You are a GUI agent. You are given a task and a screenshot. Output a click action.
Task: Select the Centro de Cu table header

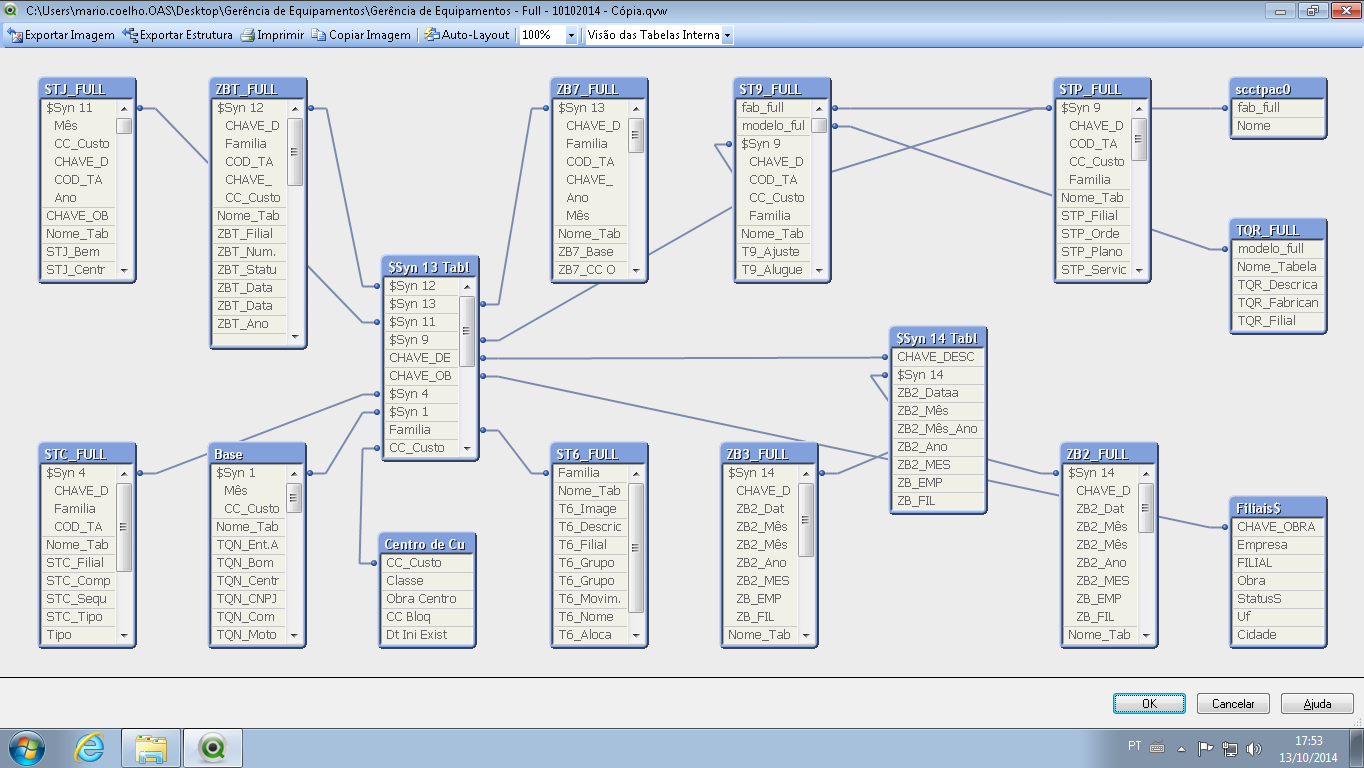(427, 544)
